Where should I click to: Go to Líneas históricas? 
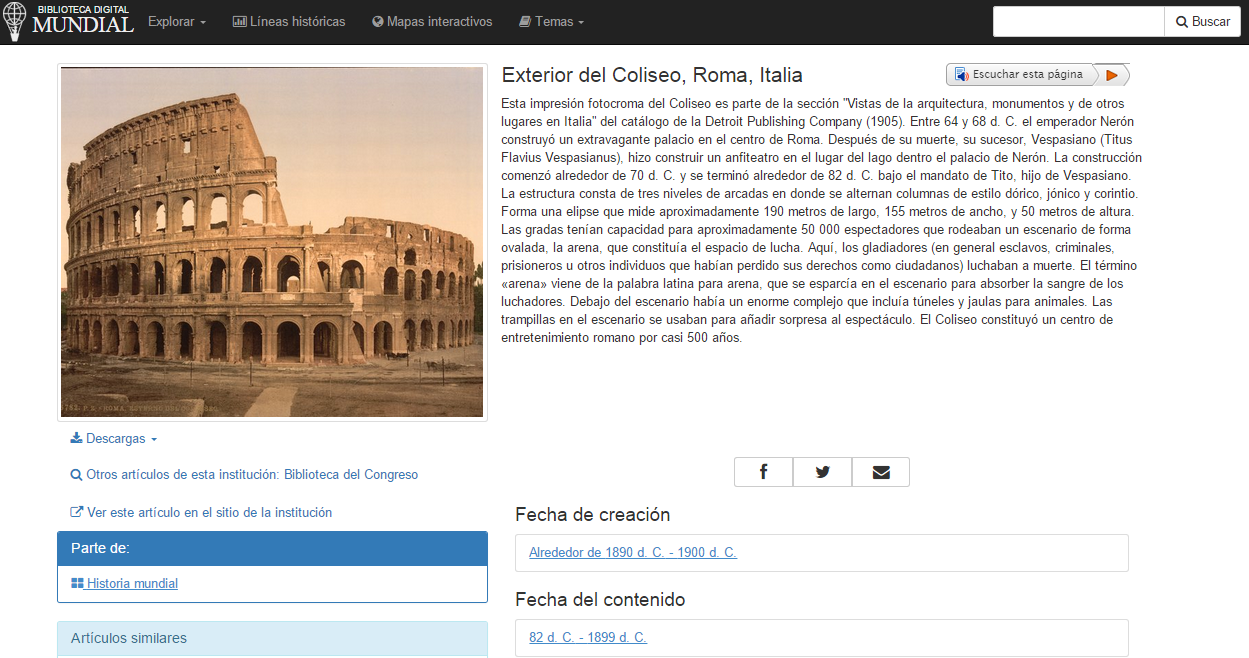[x=289, y=21]
